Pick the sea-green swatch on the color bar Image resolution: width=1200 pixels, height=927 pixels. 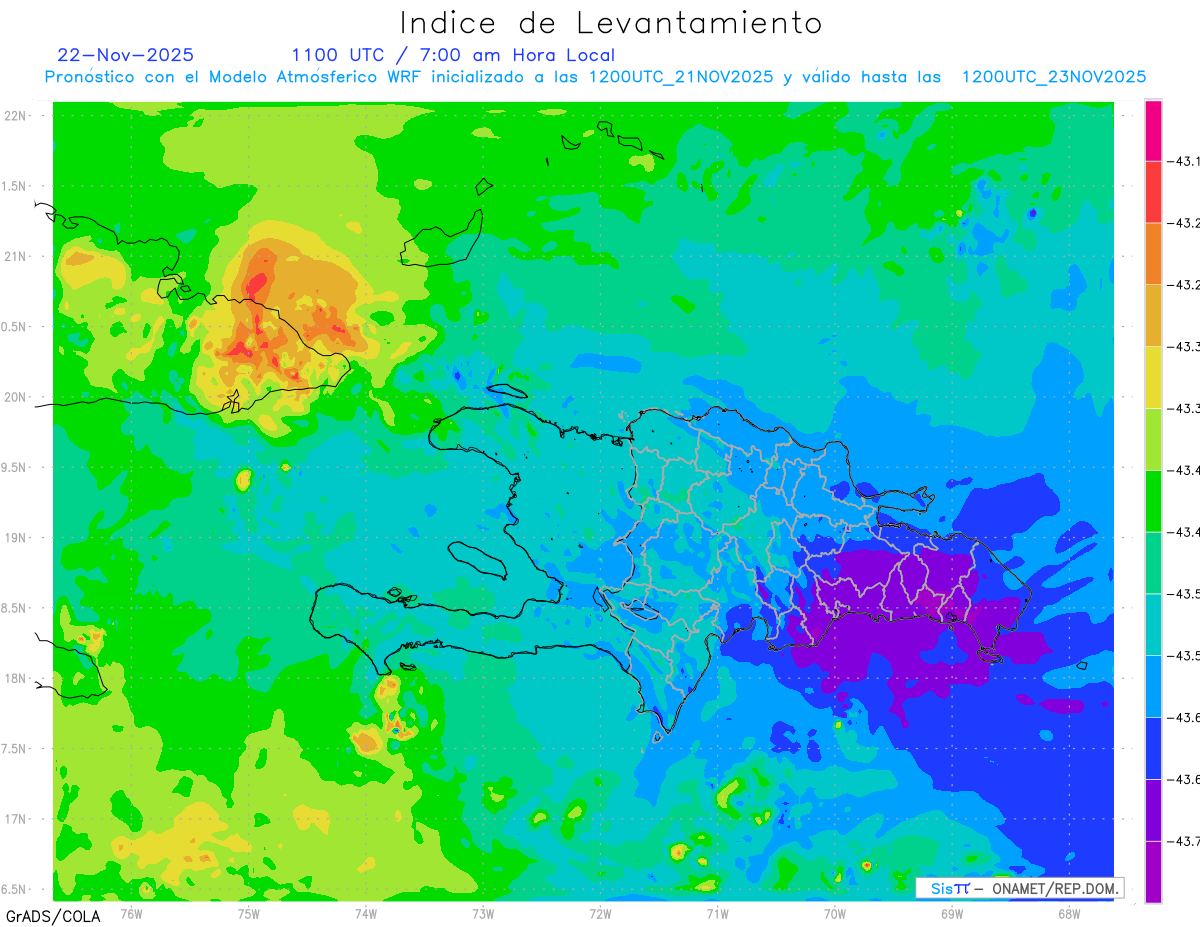pyautogui.click(x=1153, y=564)
